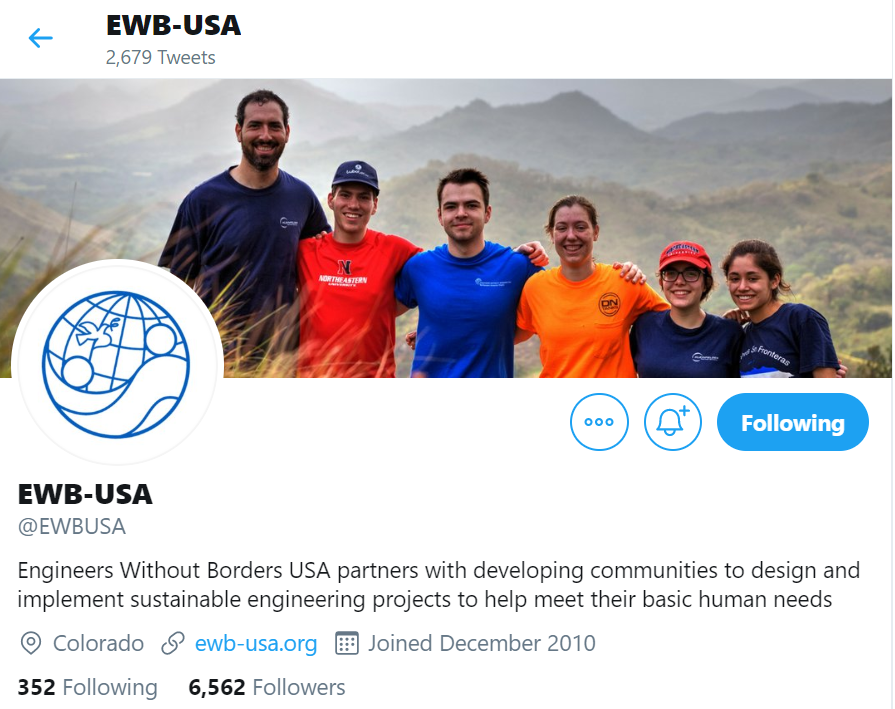Click the EWB-USA globe profile picture
The image size is (895, 709).
tap(116, 364)
